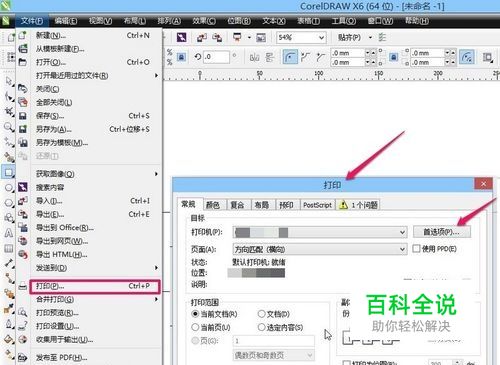Click the rotation angle input field
This screenshot has height=365, width=500.
[217, 57]
